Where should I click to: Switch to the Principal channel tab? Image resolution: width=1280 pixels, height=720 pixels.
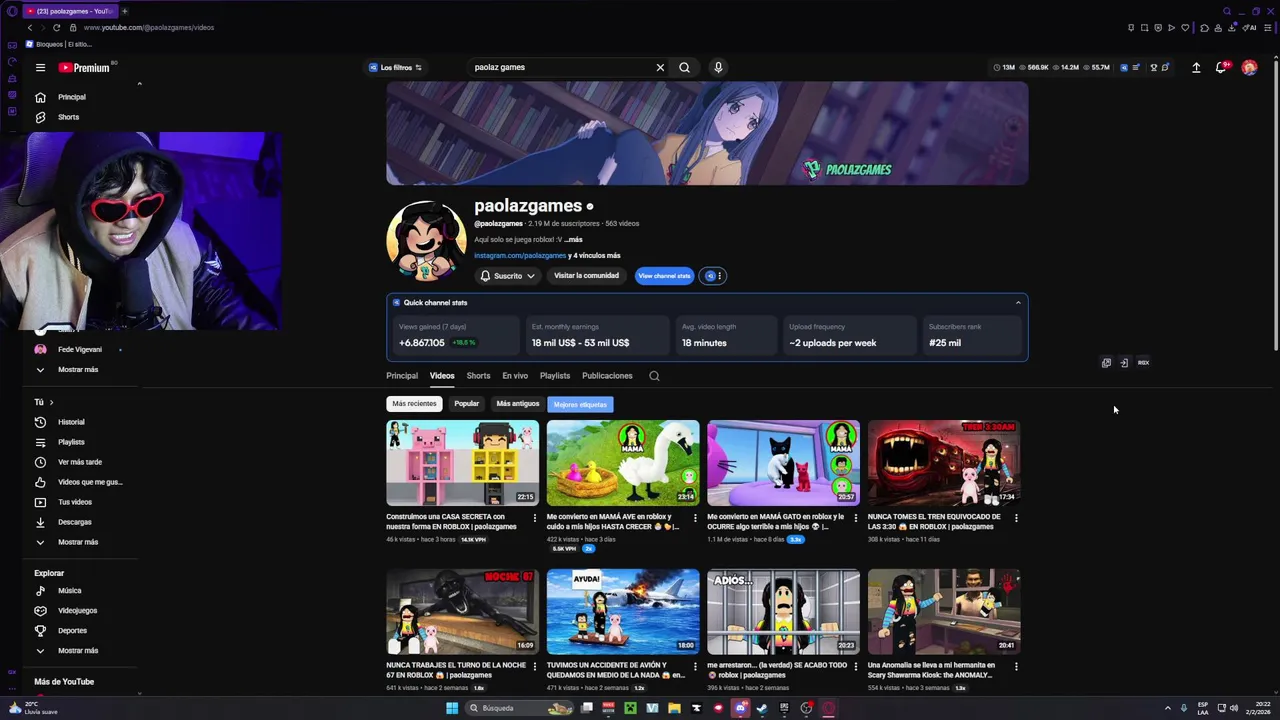(402, 376)
